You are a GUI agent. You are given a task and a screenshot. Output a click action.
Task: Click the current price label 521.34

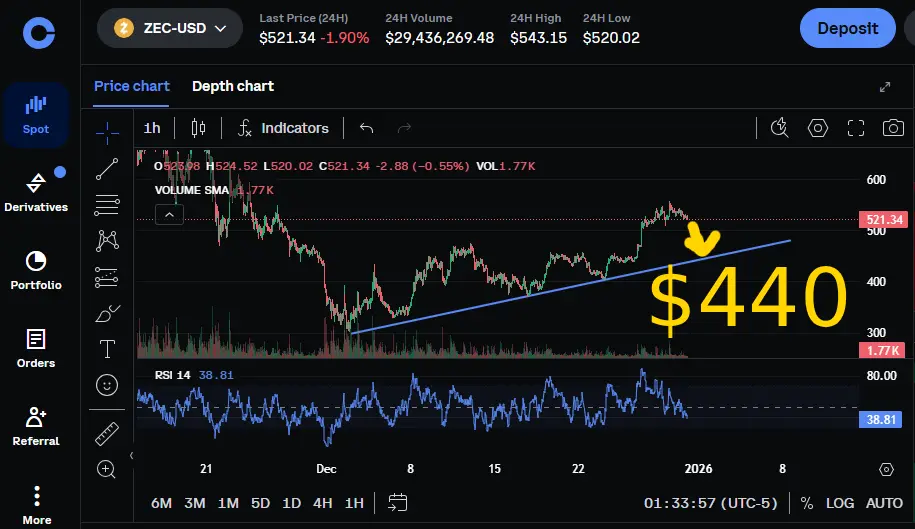[x=883, y=220]
